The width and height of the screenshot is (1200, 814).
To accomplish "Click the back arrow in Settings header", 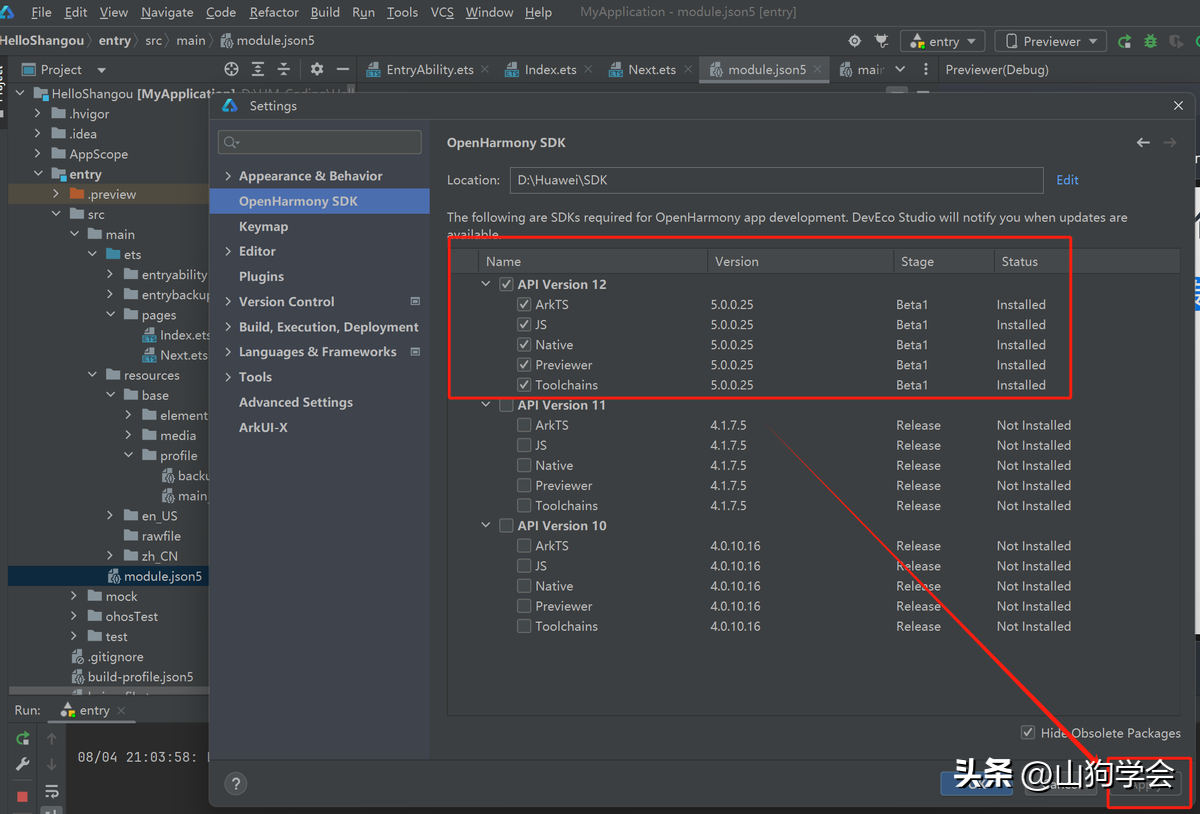I will click(1143, 143).
